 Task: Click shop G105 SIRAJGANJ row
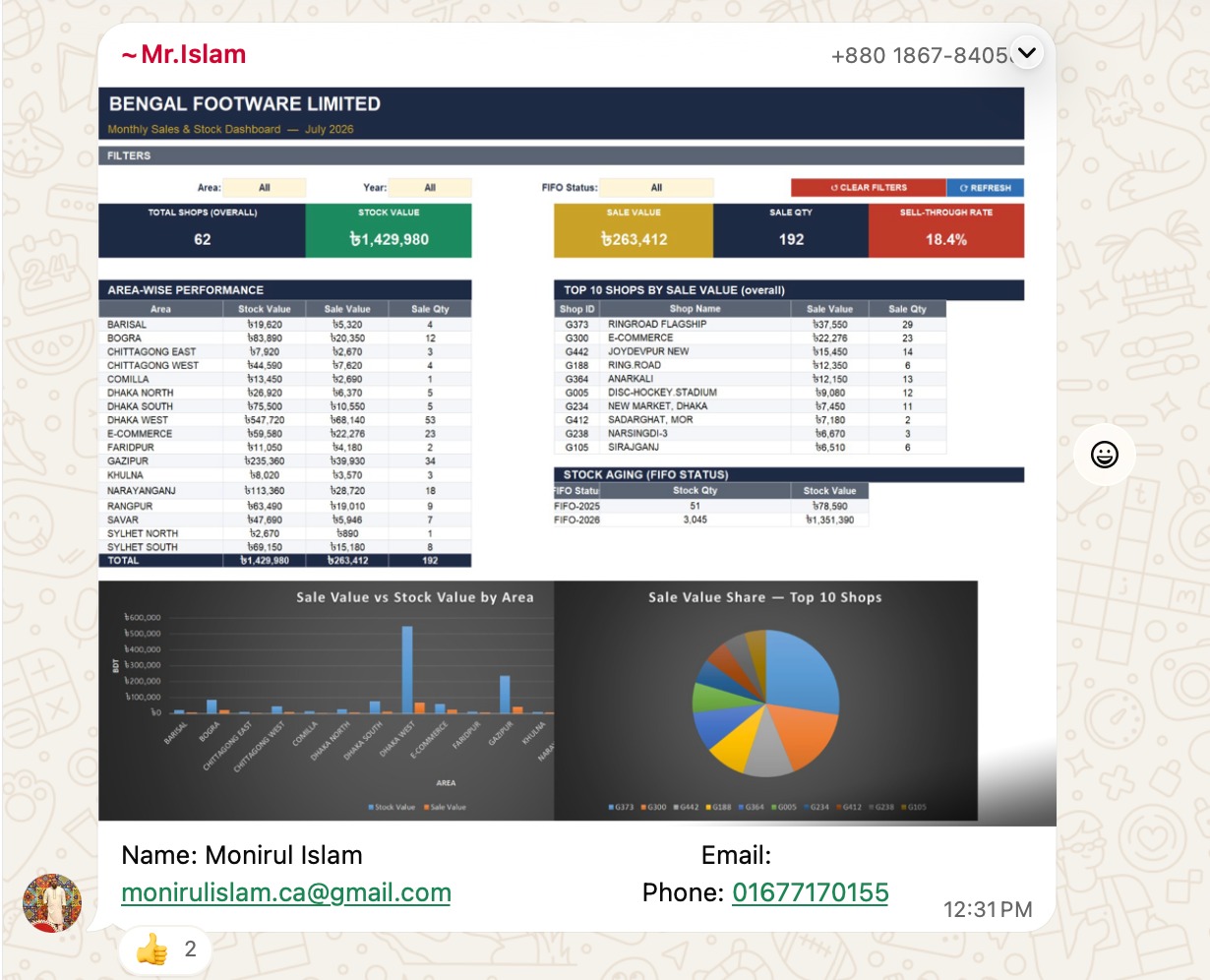pos(750,448)
